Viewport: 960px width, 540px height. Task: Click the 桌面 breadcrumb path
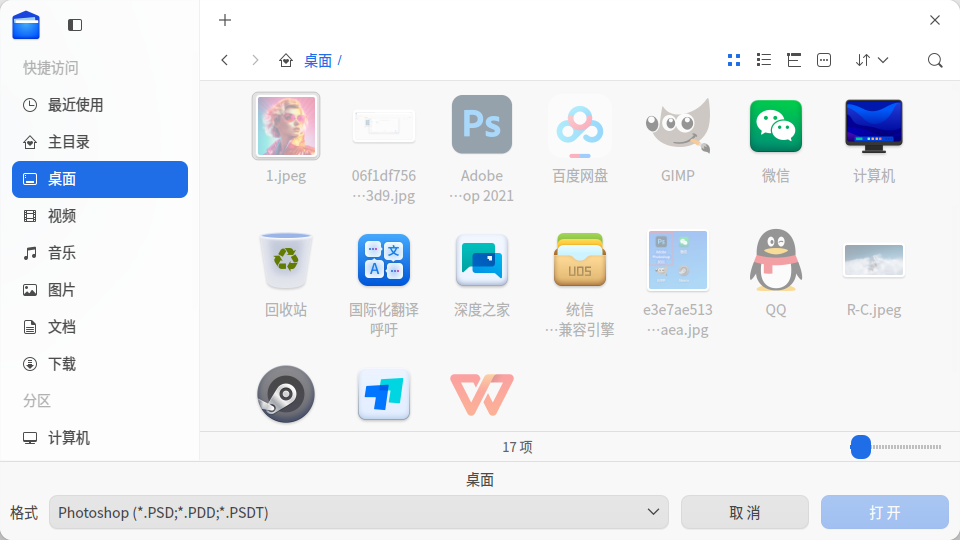[318, 61]
